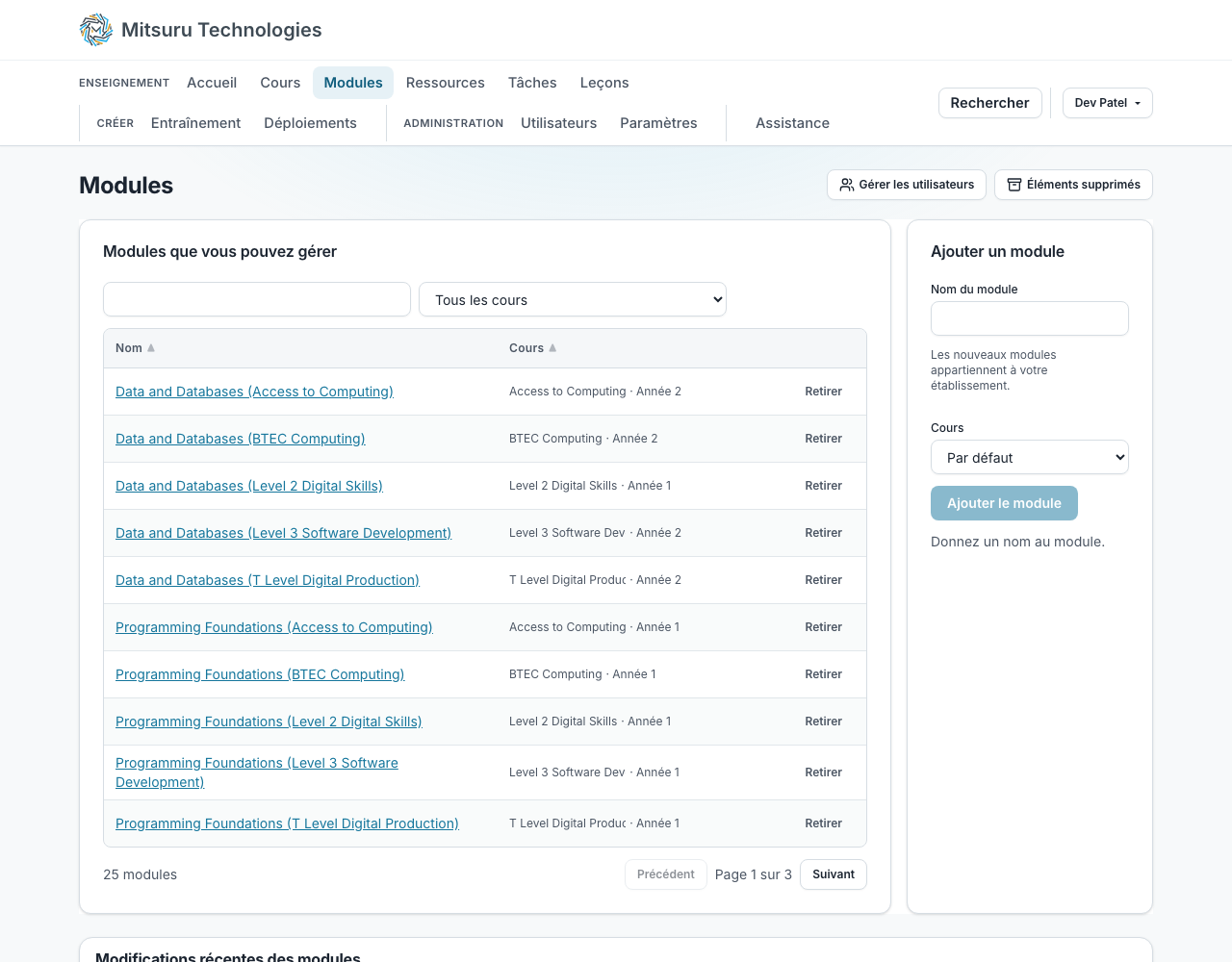Go to the Déploiements section

310,123
